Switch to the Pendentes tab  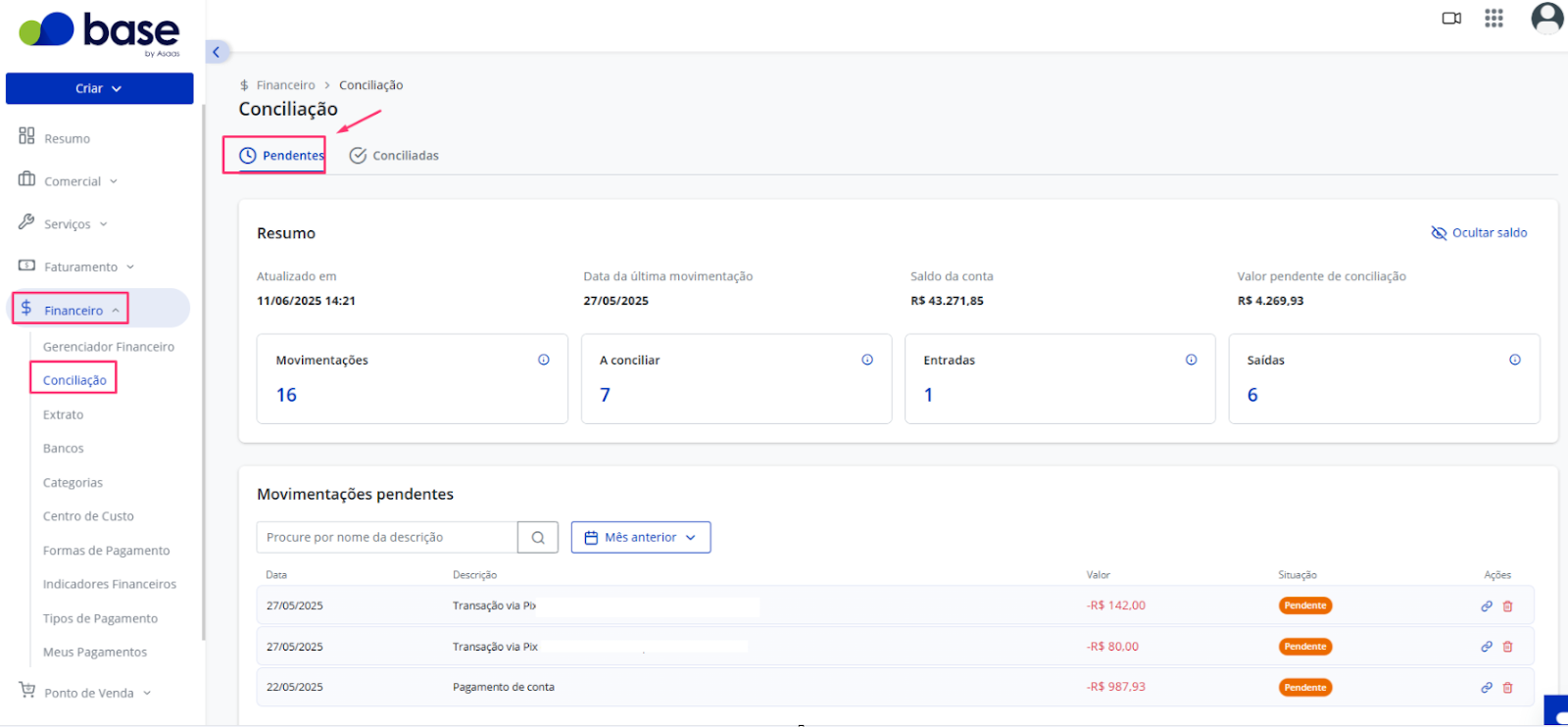[282, 156]
